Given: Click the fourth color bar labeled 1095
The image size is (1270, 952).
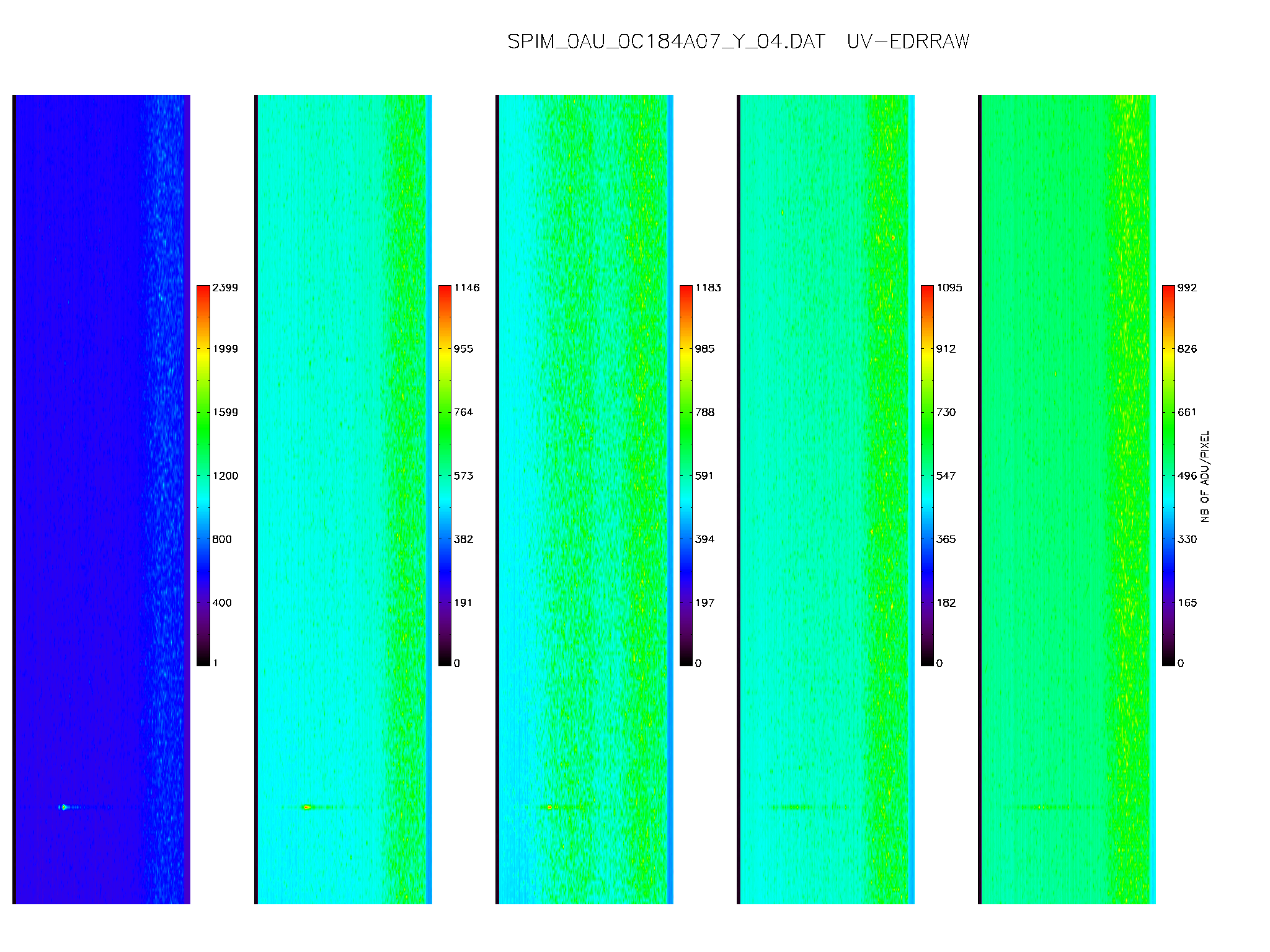Looking at the screenshot, I should tap(927, 475).
